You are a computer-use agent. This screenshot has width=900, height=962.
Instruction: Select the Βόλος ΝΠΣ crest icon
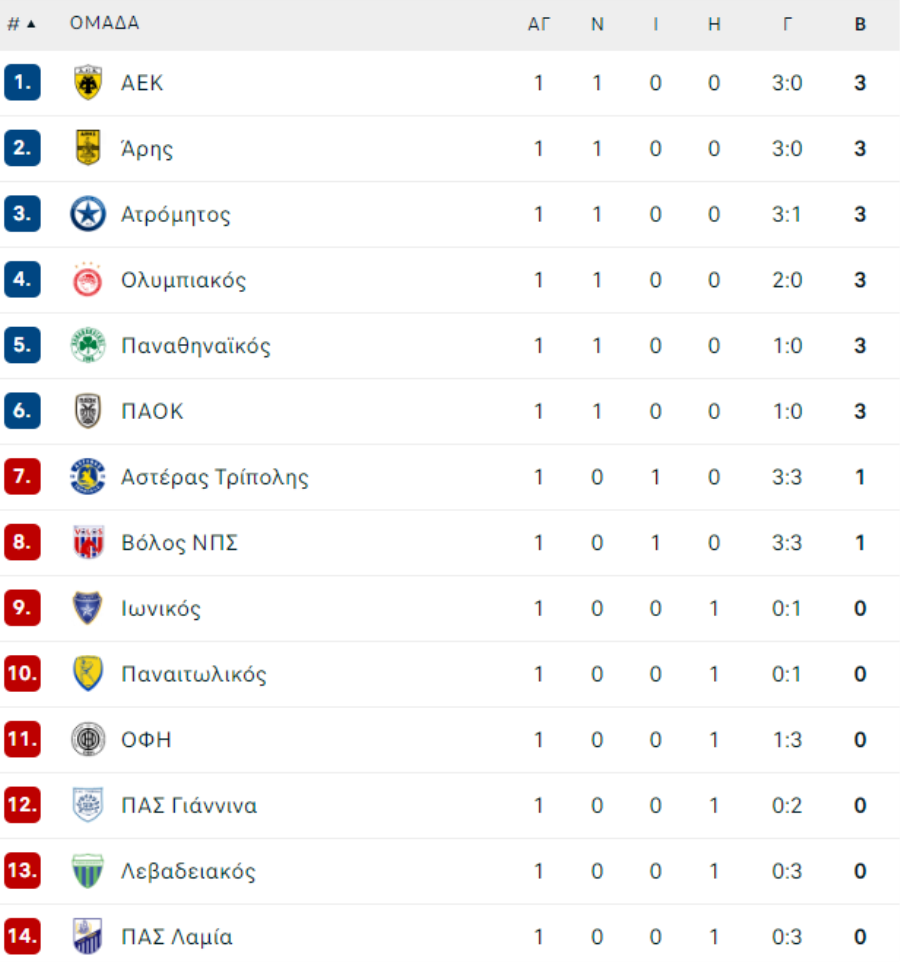pyautogui.click(x=88, y=542)
